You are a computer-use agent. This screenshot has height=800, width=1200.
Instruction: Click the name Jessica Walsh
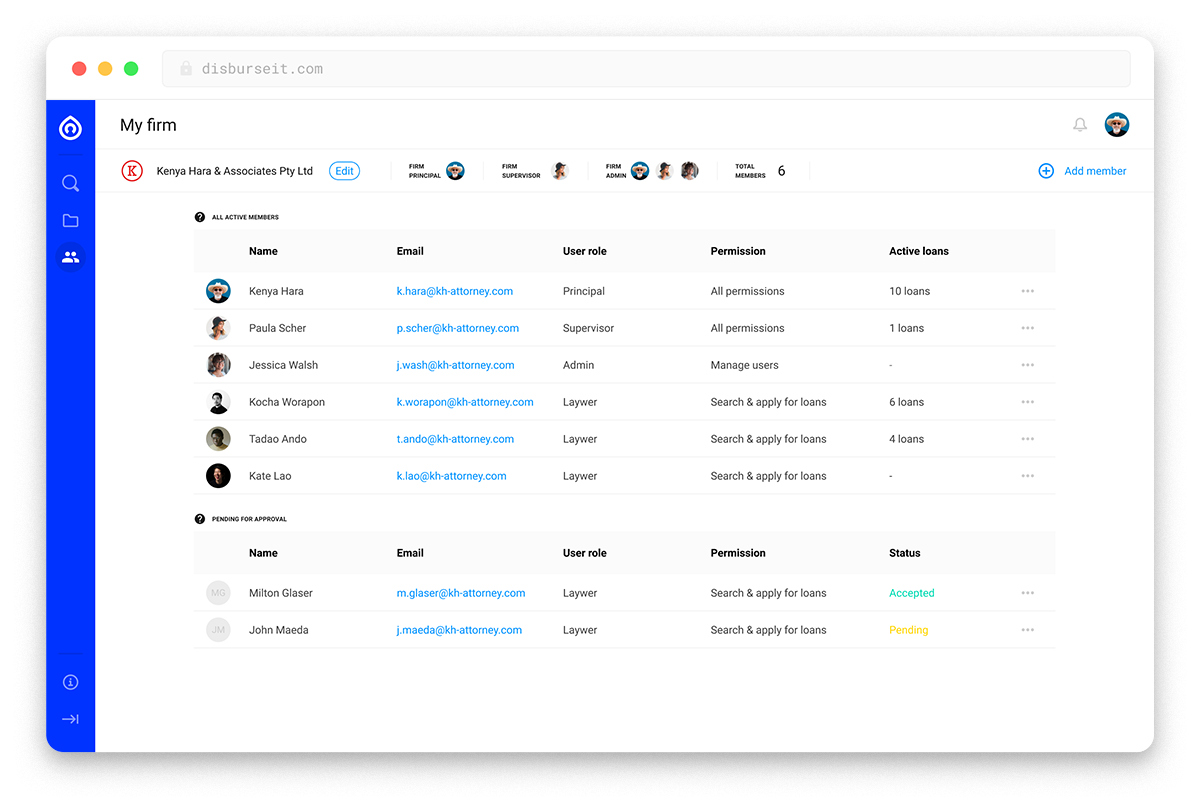(284, 365)
